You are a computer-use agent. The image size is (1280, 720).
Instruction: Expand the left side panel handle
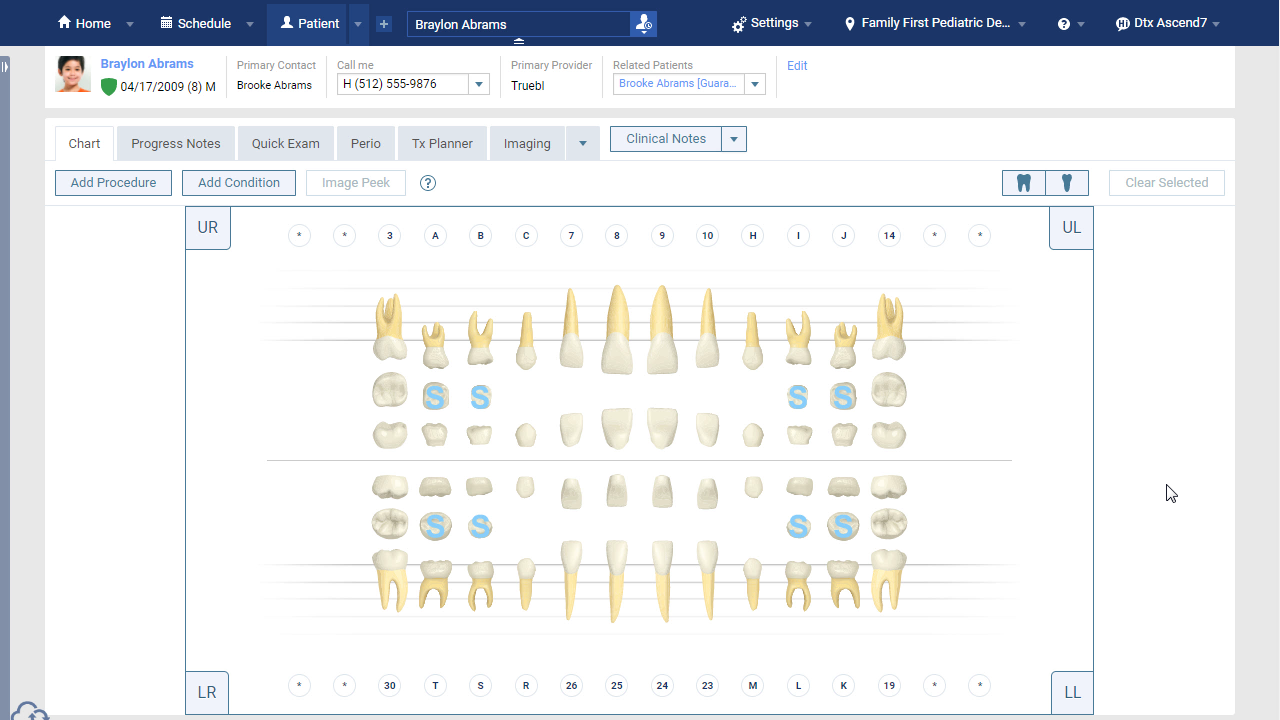(4, 66)
